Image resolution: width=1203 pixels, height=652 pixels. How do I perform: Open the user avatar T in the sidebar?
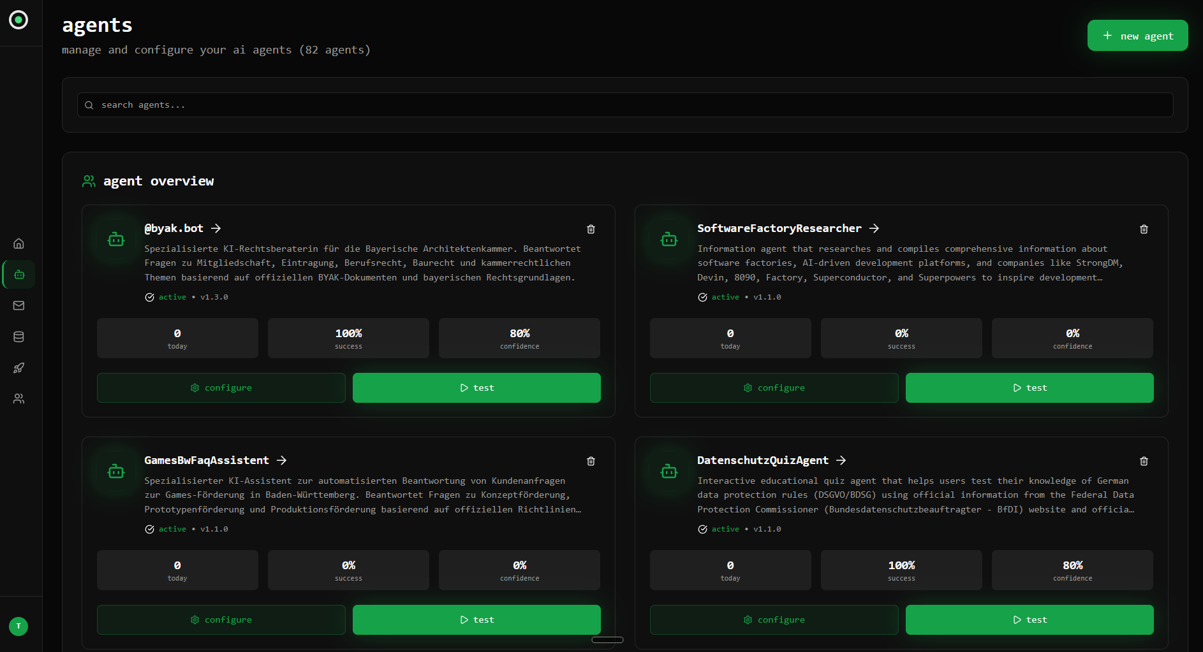pos(18,626)
